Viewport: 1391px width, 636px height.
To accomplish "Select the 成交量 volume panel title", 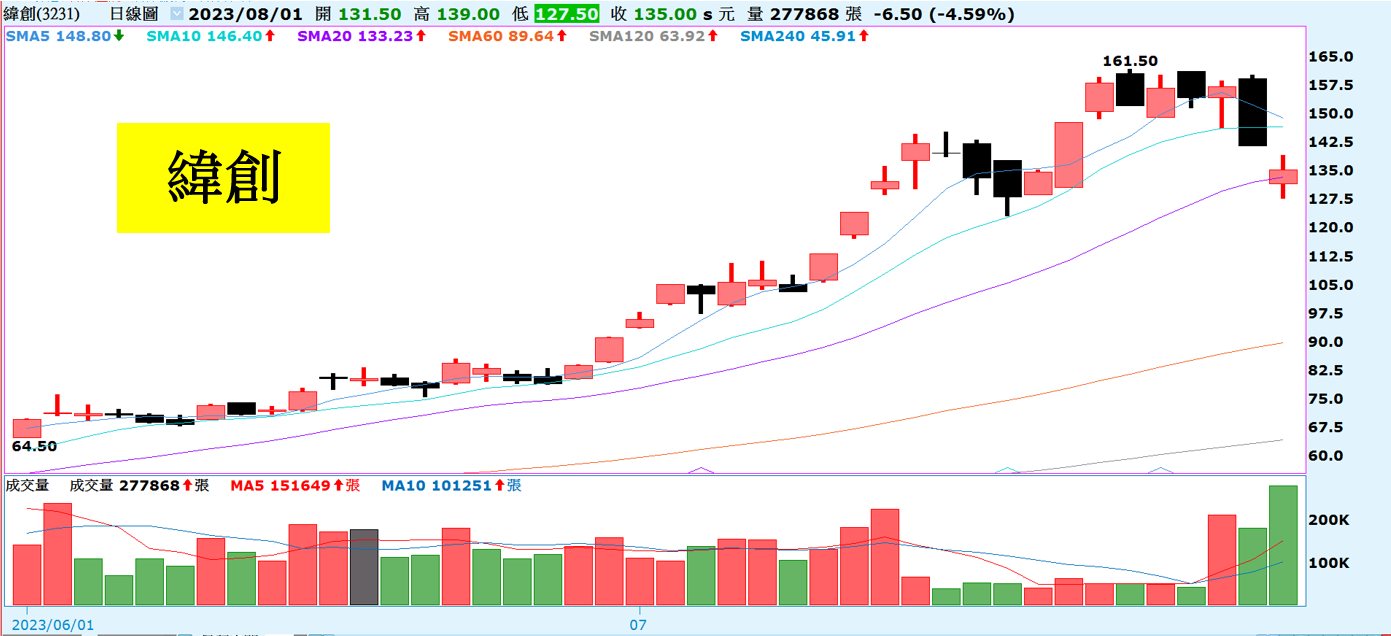I will [26, 486].
